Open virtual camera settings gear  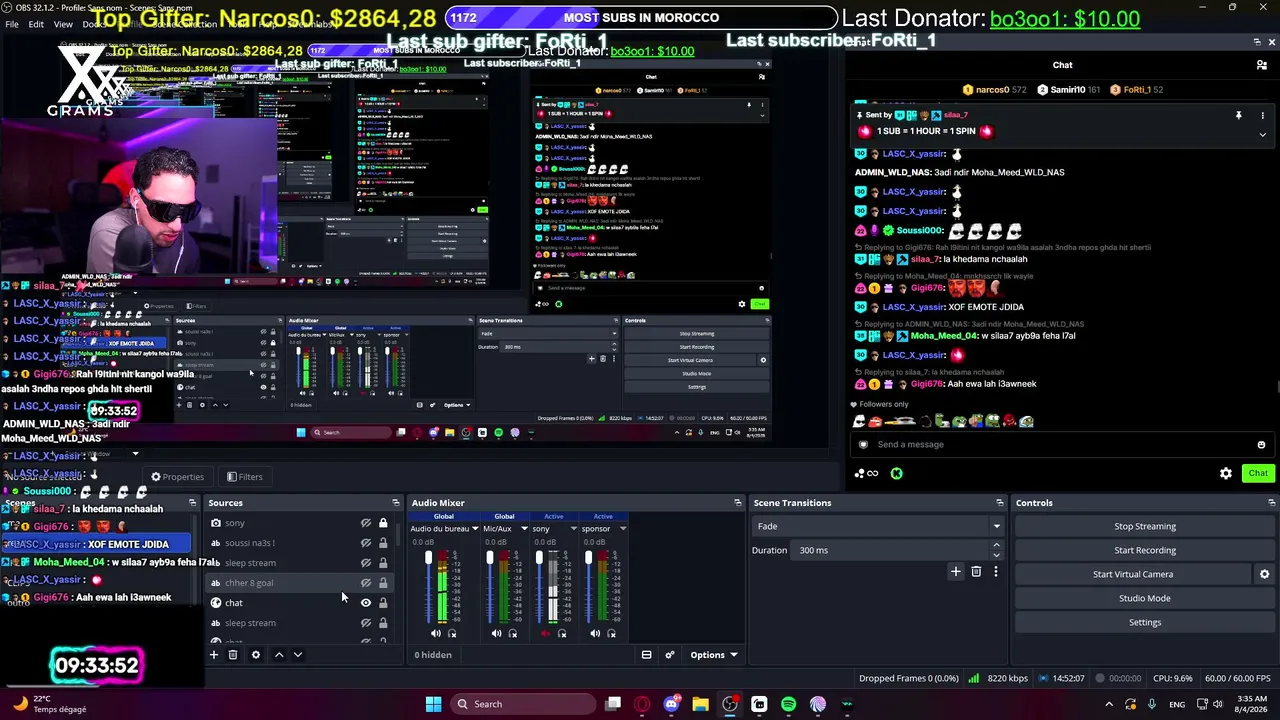coord(1264,574)
